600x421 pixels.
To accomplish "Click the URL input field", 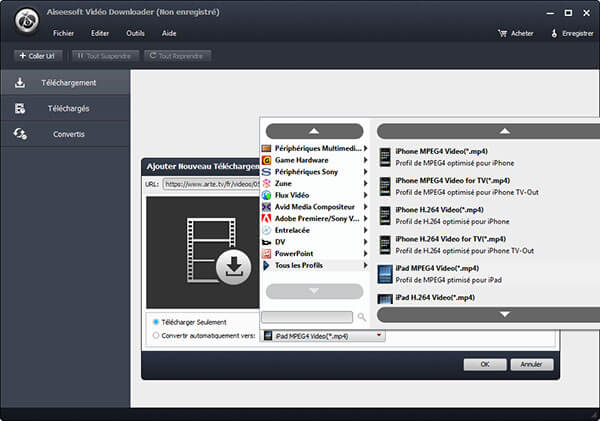I will [x=210, y=184].
